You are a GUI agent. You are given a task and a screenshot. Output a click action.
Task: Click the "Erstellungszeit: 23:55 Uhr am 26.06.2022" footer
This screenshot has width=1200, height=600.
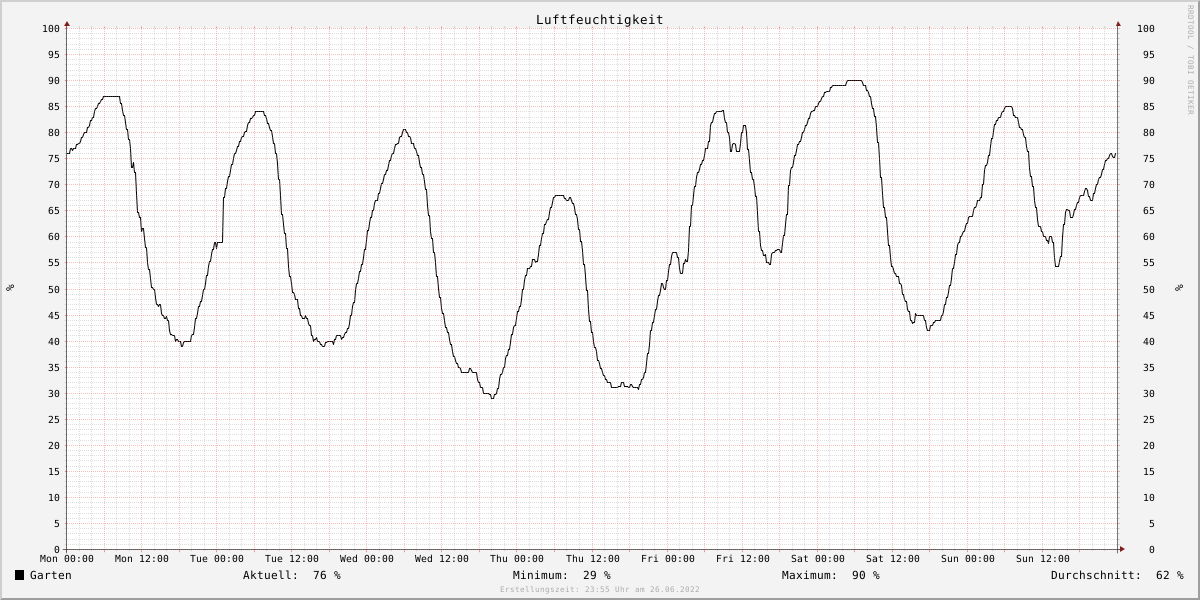click(600, 590)
